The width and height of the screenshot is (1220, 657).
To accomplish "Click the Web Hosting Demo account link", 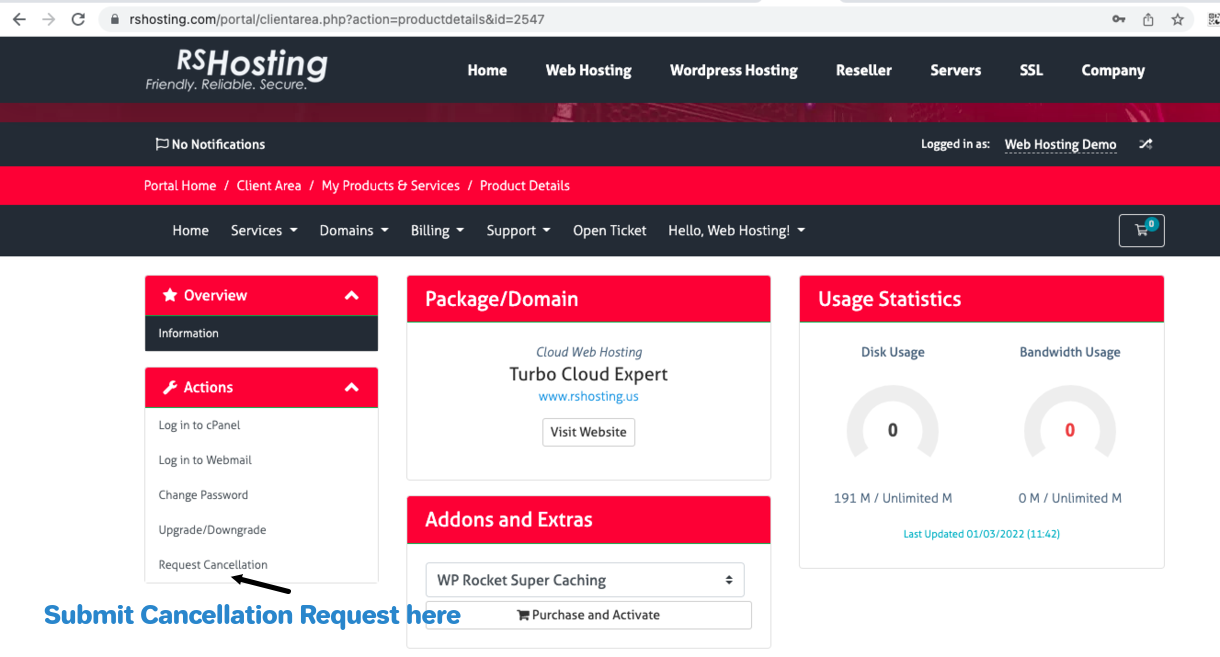I will 1060,144.
